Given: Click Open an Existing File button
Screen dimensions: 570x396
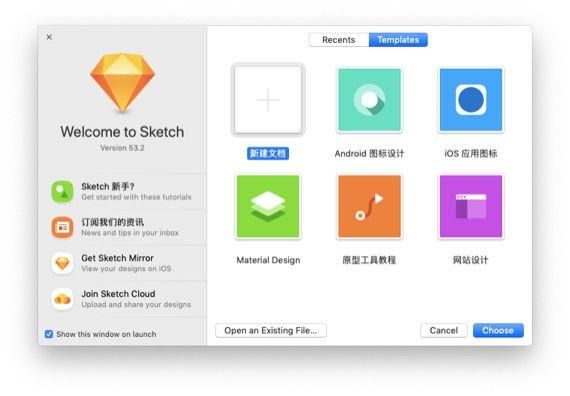Looking at the screenshot, I should click(x=270, y=331).
